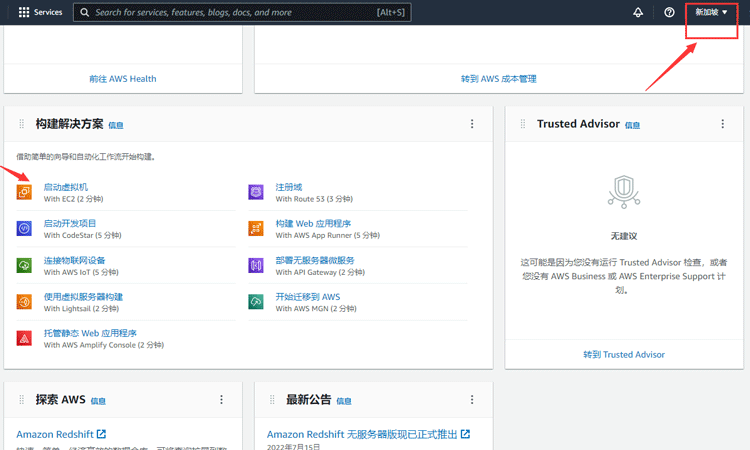Viewport: 750px width, 450px height.
Task: Open 最新公告 widget three-dot menu
Action: [472, 399]
